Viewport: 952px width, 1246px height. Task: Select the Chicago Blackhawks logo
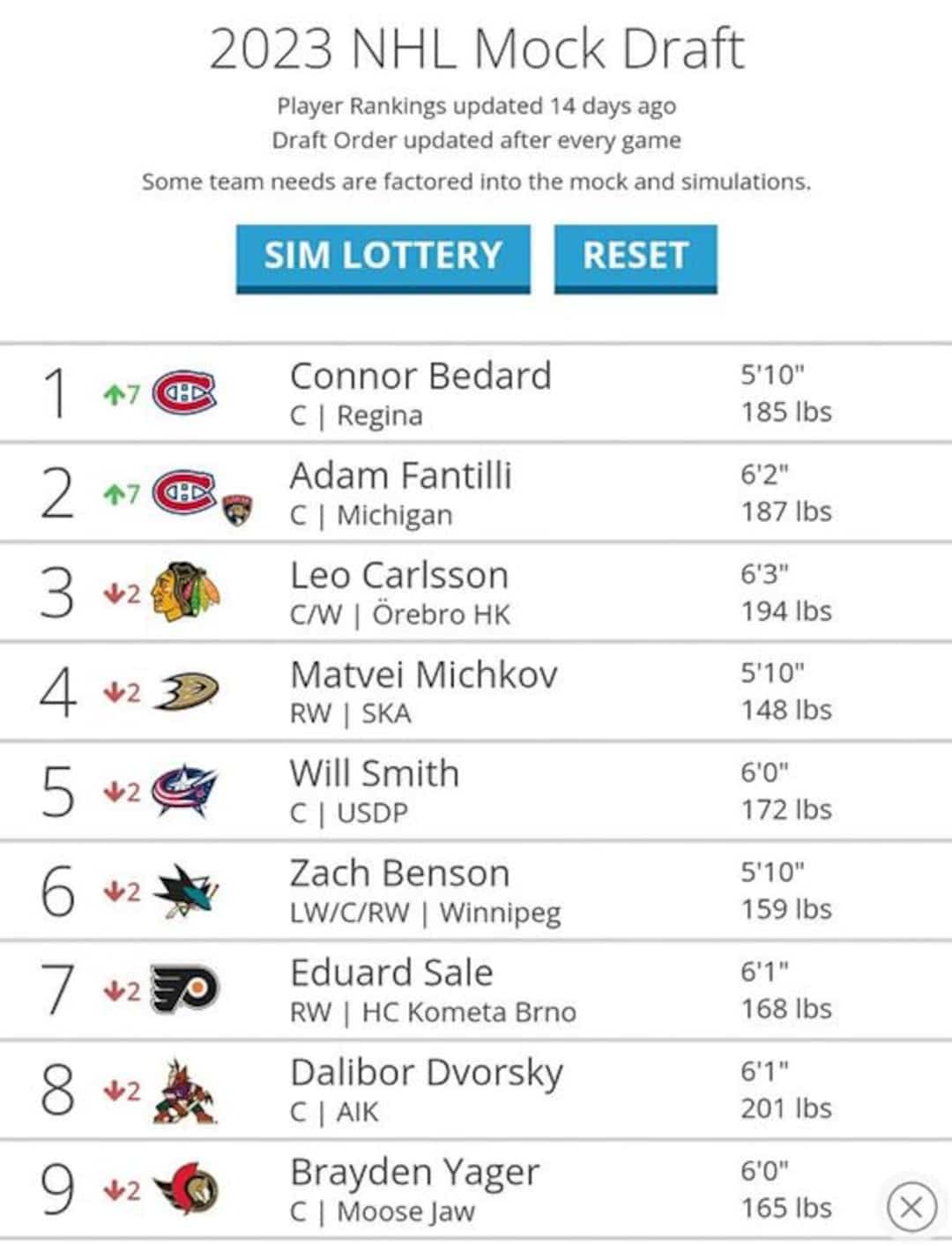coord(184,592)
